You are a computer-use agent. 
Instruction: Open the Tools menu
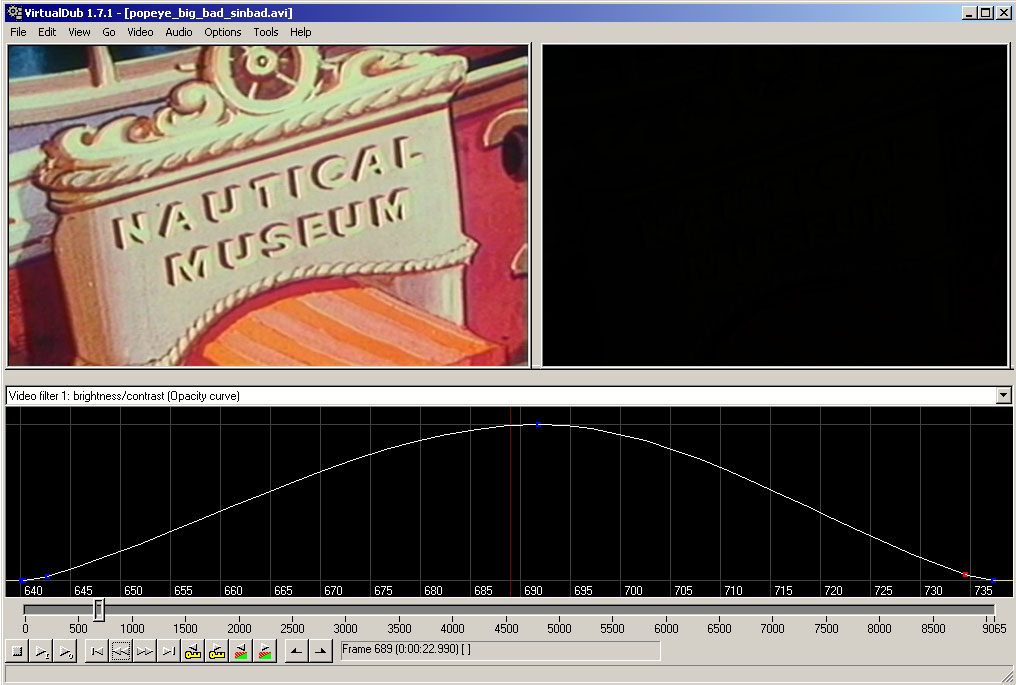pos(266,32)
